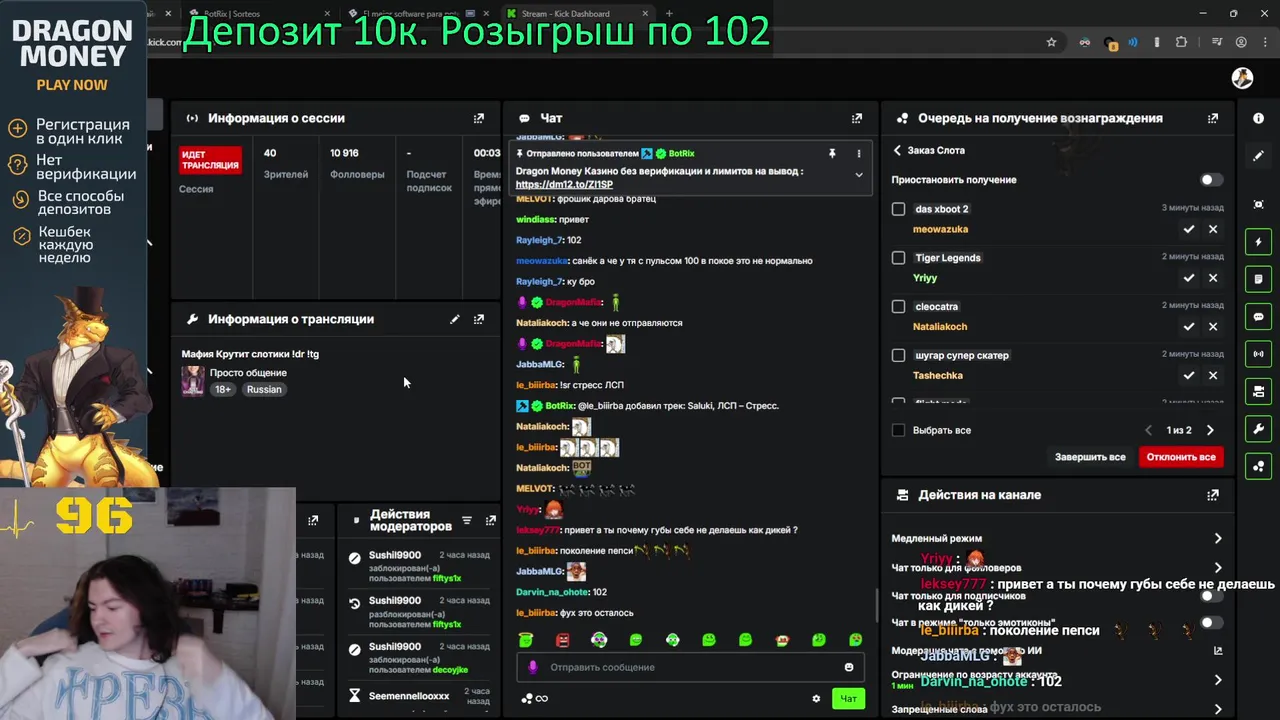Approve das xboot 2 reward with checkmark
This screenshot has height=720, width=1280.
(1189, 229)
